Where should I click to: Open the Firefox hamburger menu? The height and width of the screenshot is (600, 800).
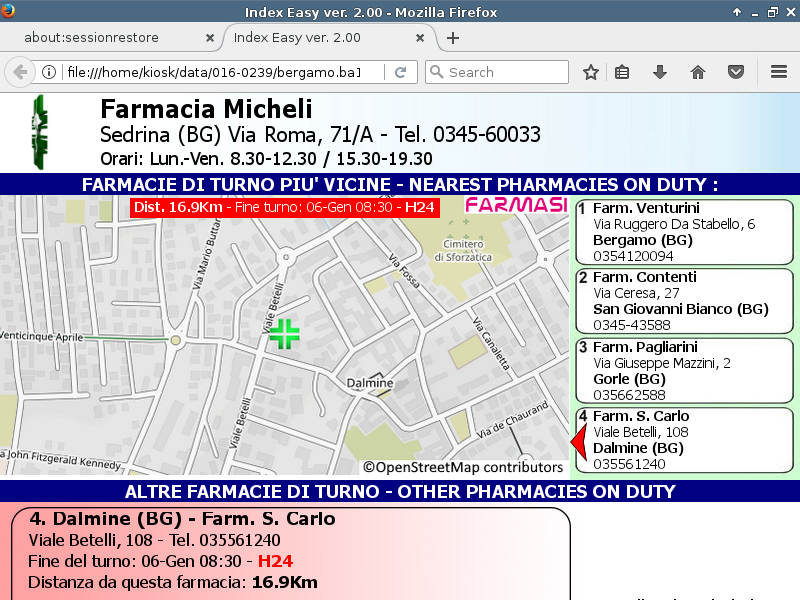[779, 72]
